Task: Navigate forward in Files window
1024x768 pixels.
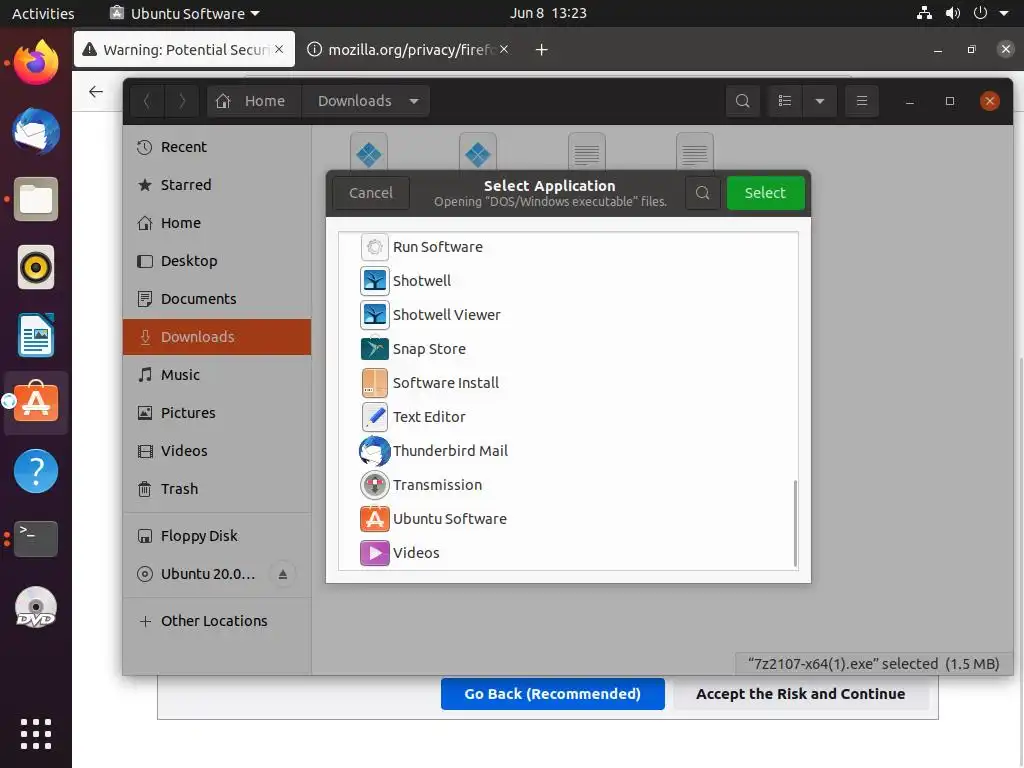Action: click(x=182, y=101)
